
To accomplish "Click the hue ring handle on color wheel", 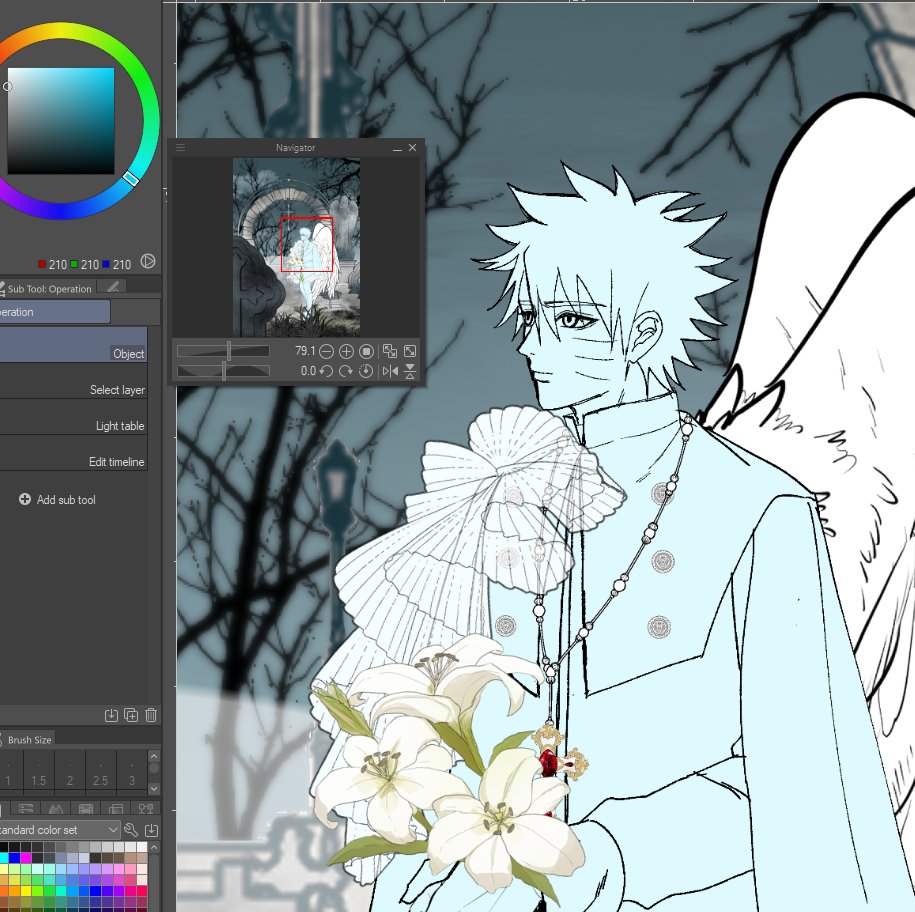I will click(x=131, y=179).
